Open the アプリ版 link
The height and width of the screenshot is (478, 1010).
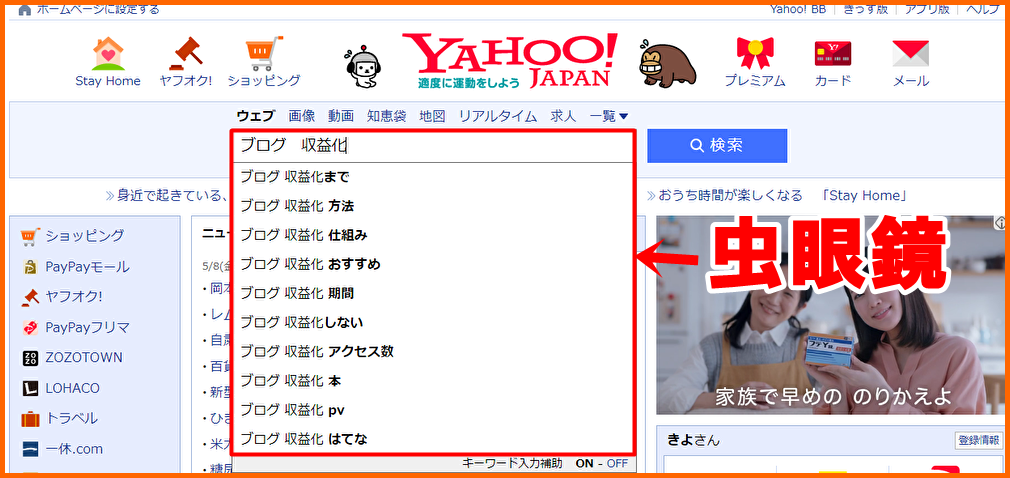tap(927, 10)
